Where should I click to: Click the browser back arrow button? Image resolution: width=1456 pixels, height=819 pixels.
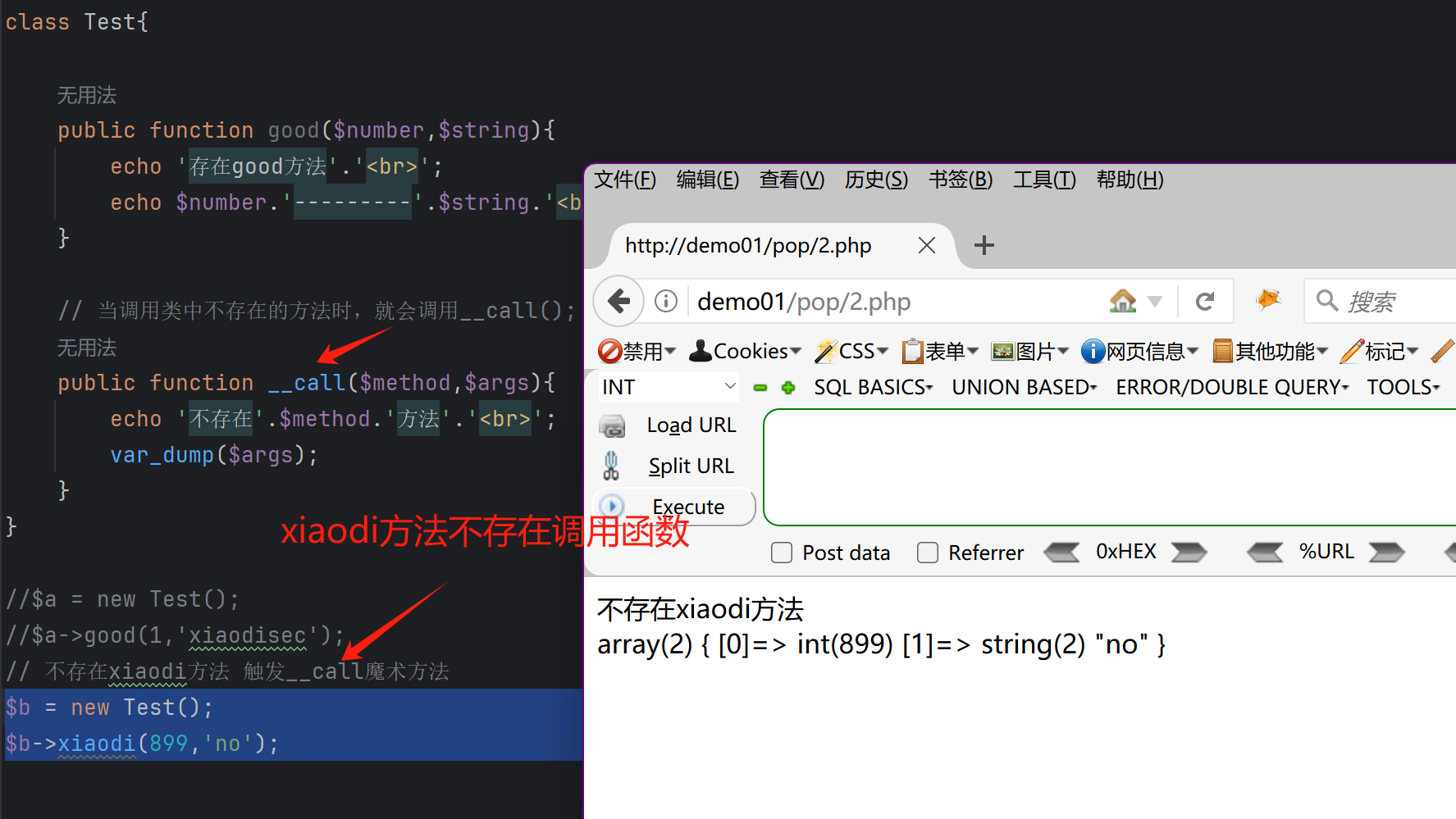[x=619, y=302]
